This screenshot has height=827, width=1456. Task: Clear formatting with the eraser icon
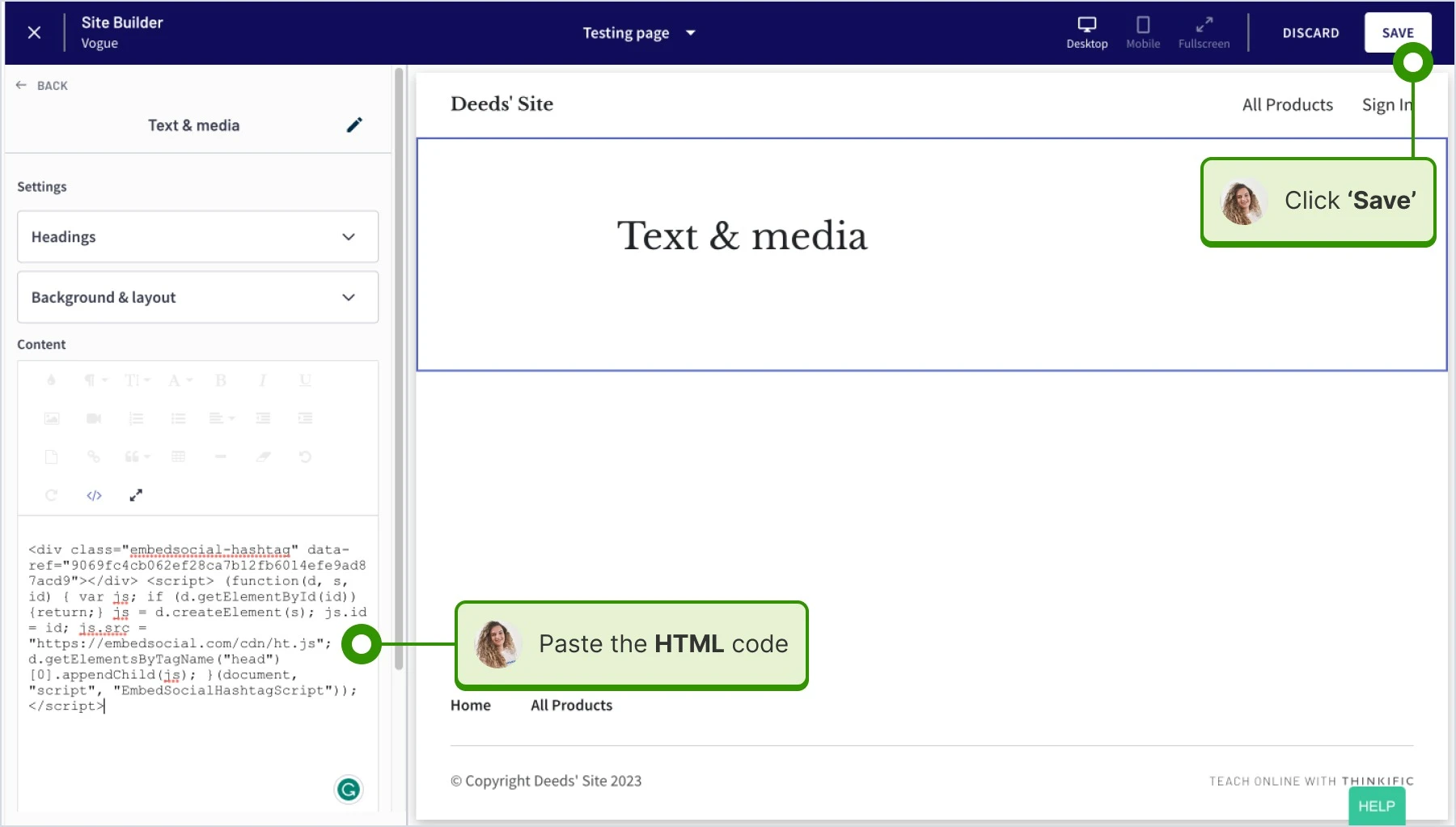pyautogui.click(x=263, y=457)
